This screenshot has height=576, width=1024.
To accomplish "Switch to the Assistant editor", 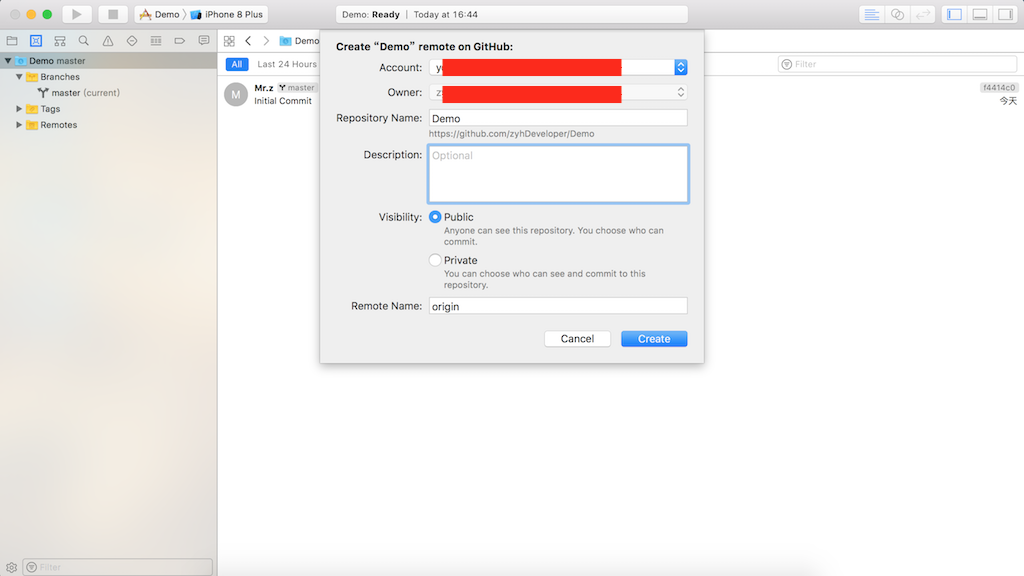I will [x=897, y=14].
